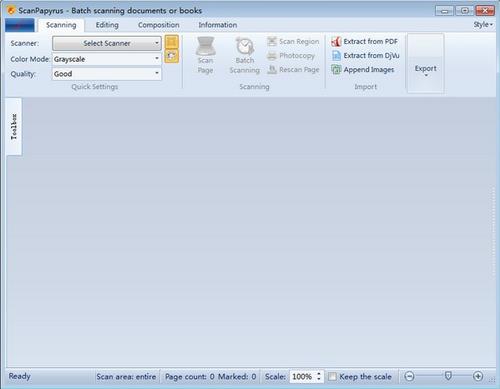Select the Photocopy printer icon

[x=272, y=56]
